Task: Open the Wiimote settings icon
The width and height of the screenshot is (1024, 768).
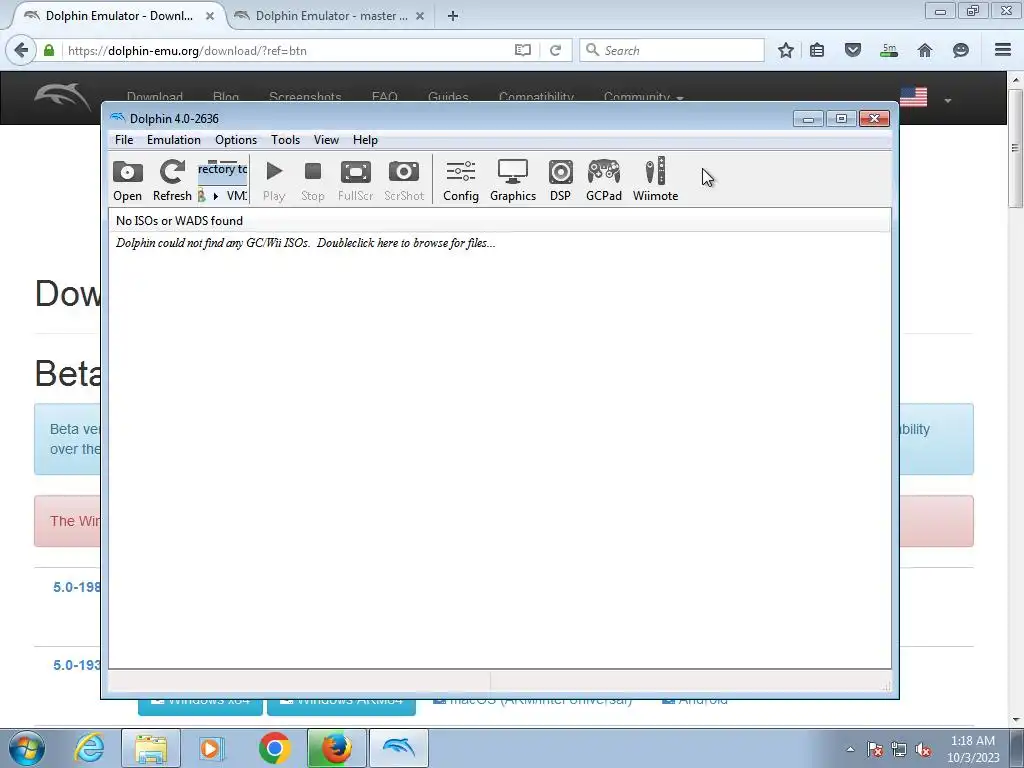Action: 656,180
